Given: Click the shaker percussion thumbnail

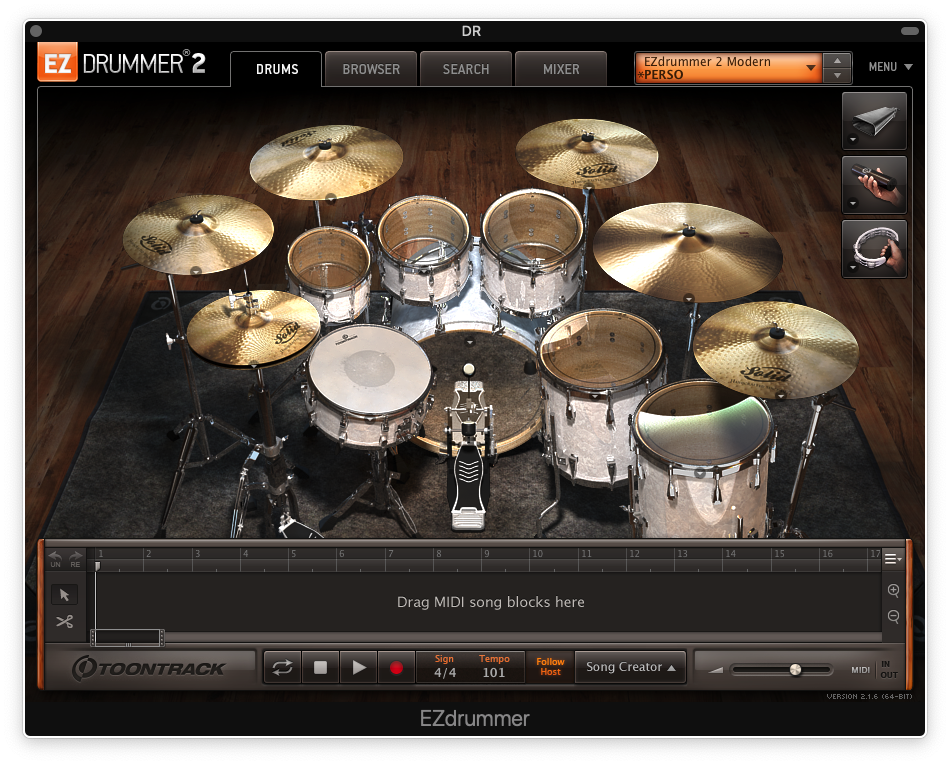Looking at the screenshot, I should click(874, 185).
